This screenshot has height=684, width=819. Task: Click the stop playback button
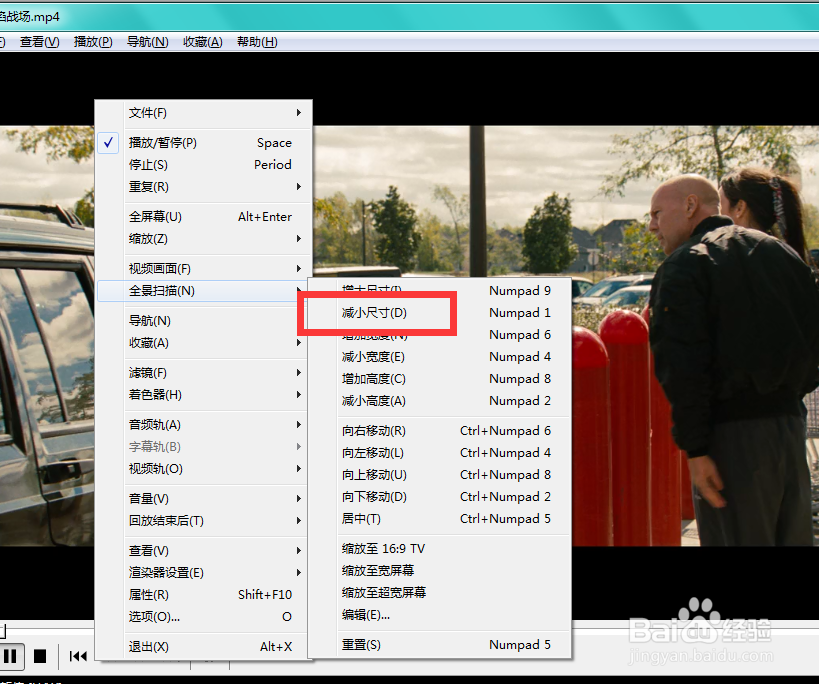(x=40, y=656)
